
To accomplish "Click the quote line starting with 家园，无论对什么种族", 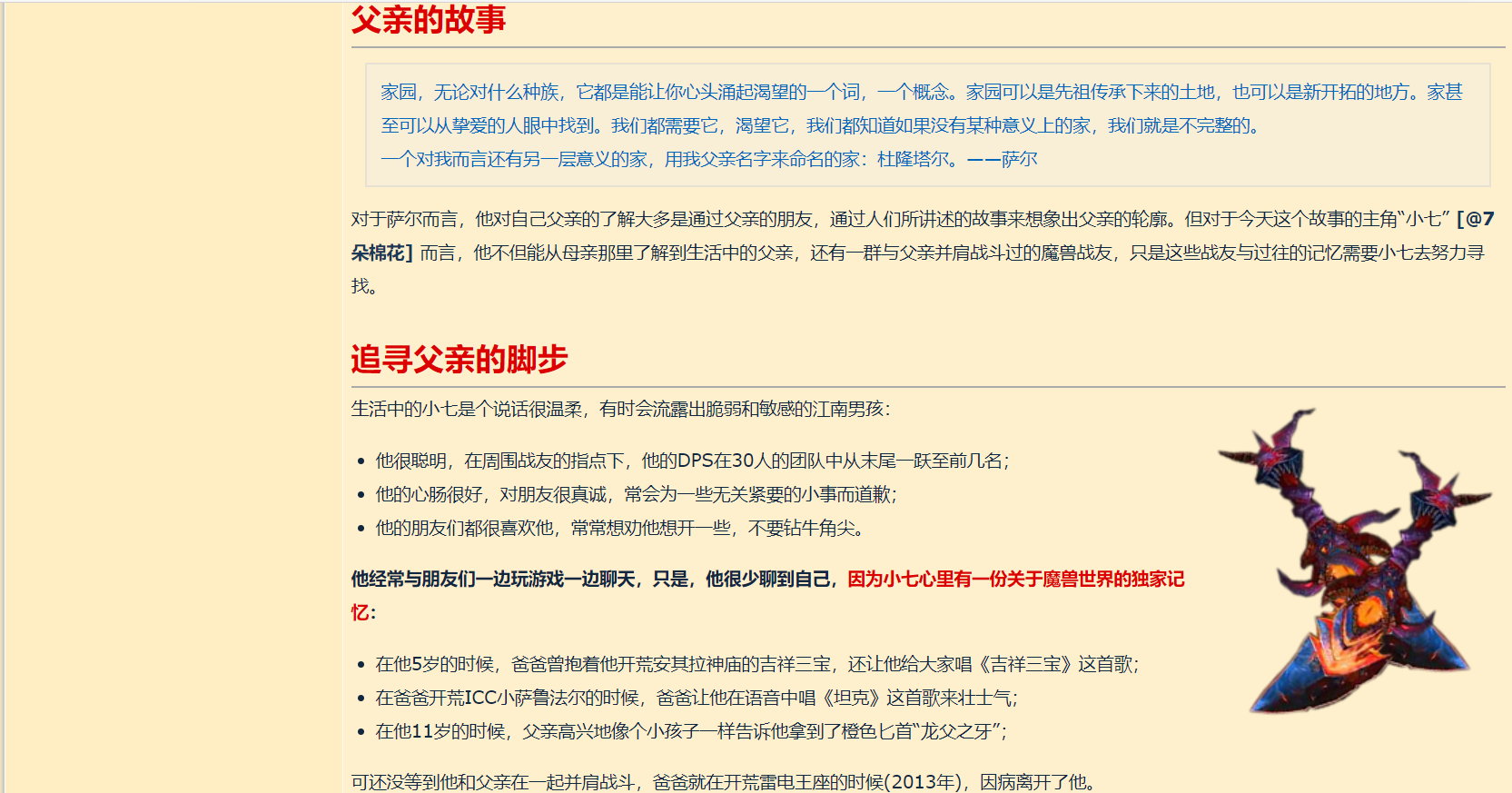I will coord(922,92).
